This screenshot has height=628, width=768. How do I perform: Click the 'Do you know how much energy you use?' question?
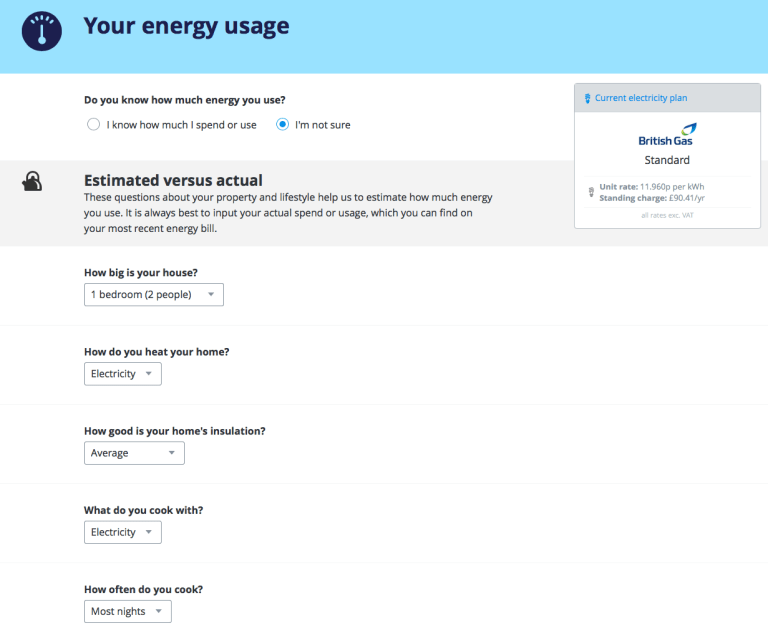click(x=185, y=100)
